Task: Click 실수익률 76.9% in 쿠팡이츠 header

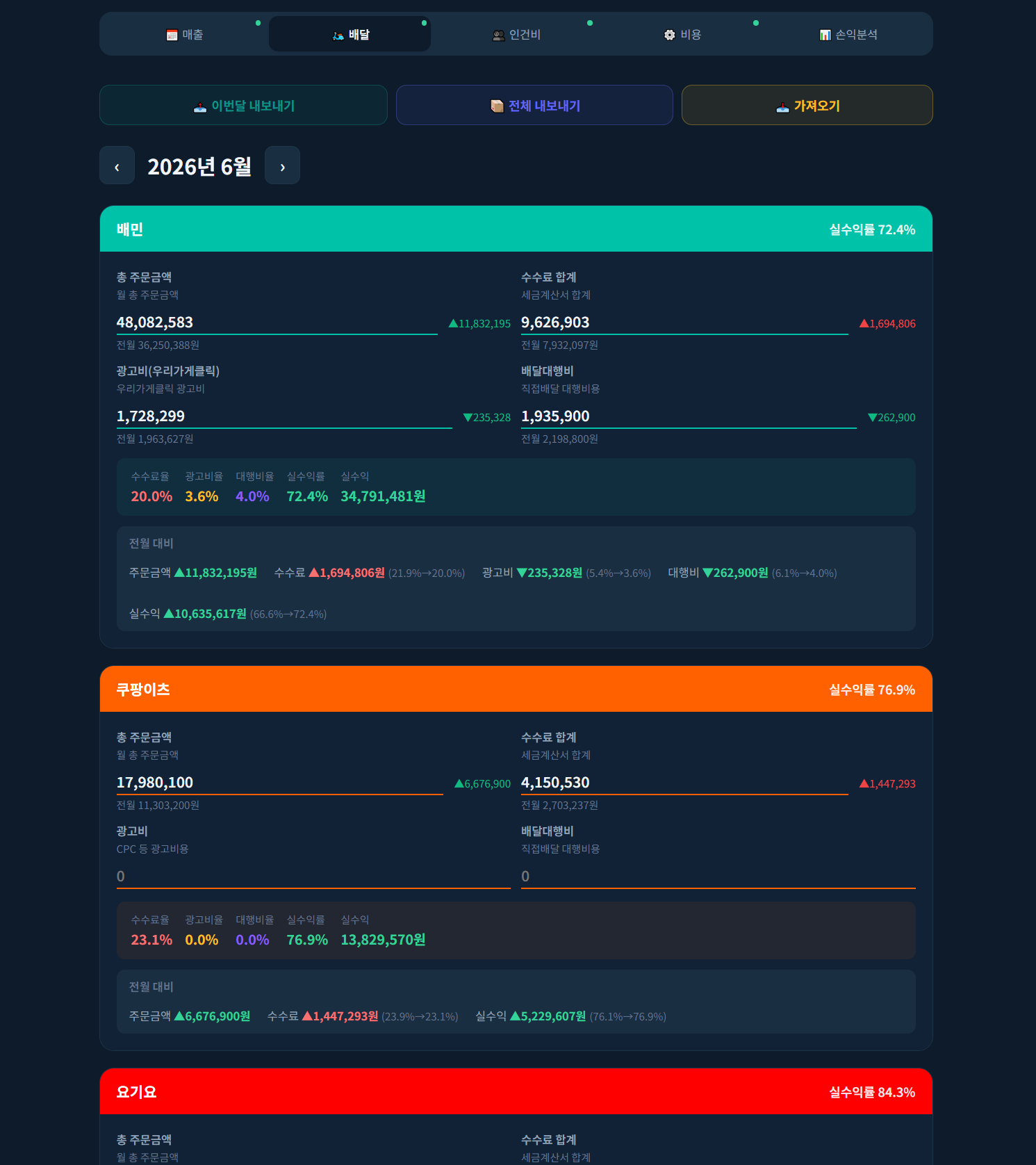Action: point(872,690)
